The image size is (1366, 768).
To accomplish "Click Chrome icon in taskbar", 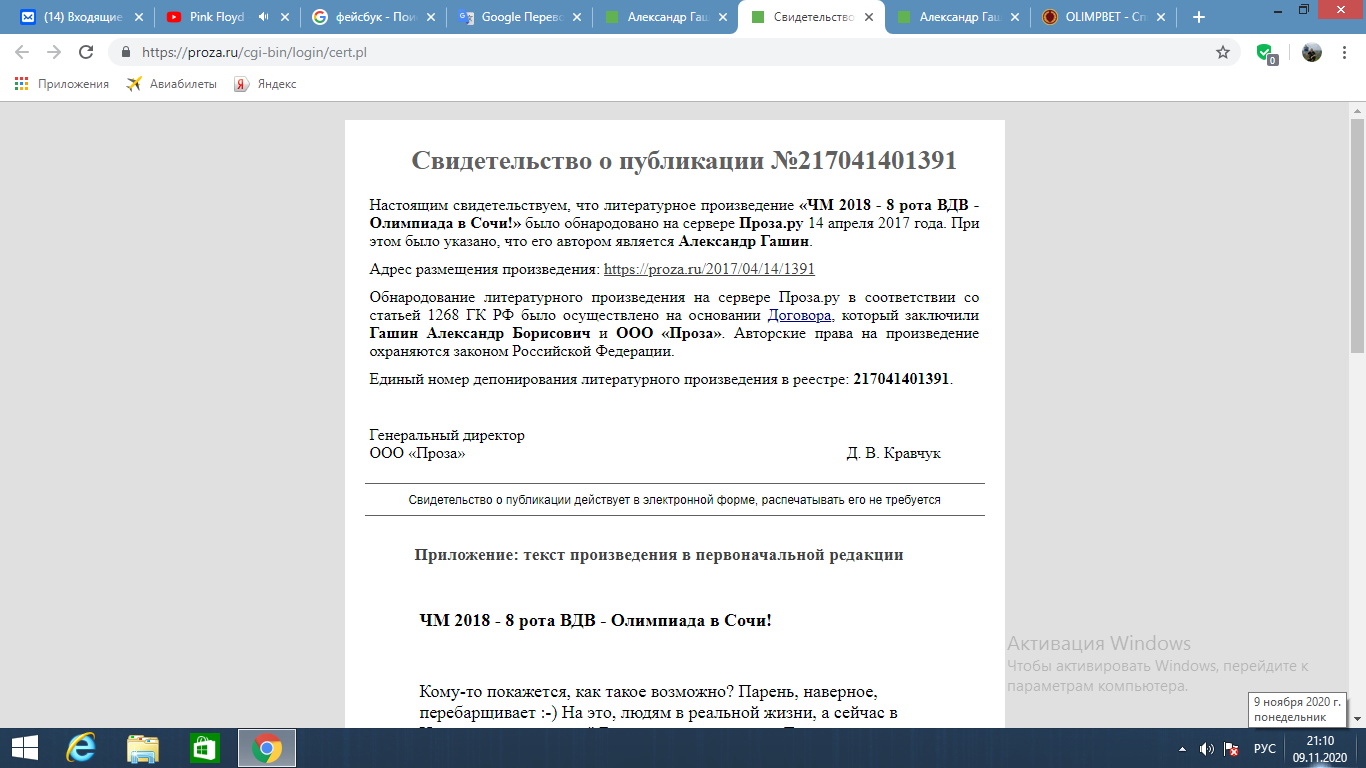I will click(266, 748).
